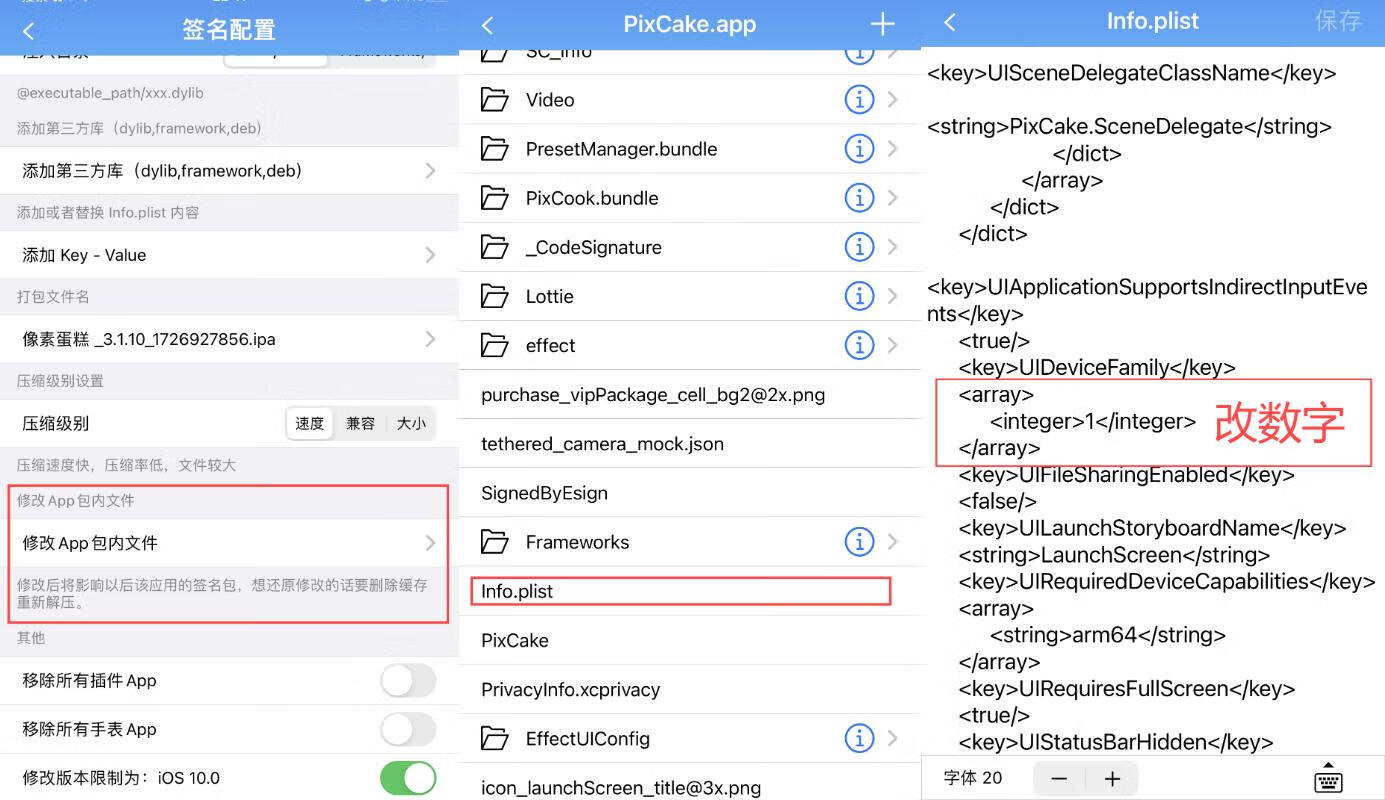Viewport: 1385px width, 800px height.
Task: Tap the _CodeSignature folder icon
Action: (495, 247)
